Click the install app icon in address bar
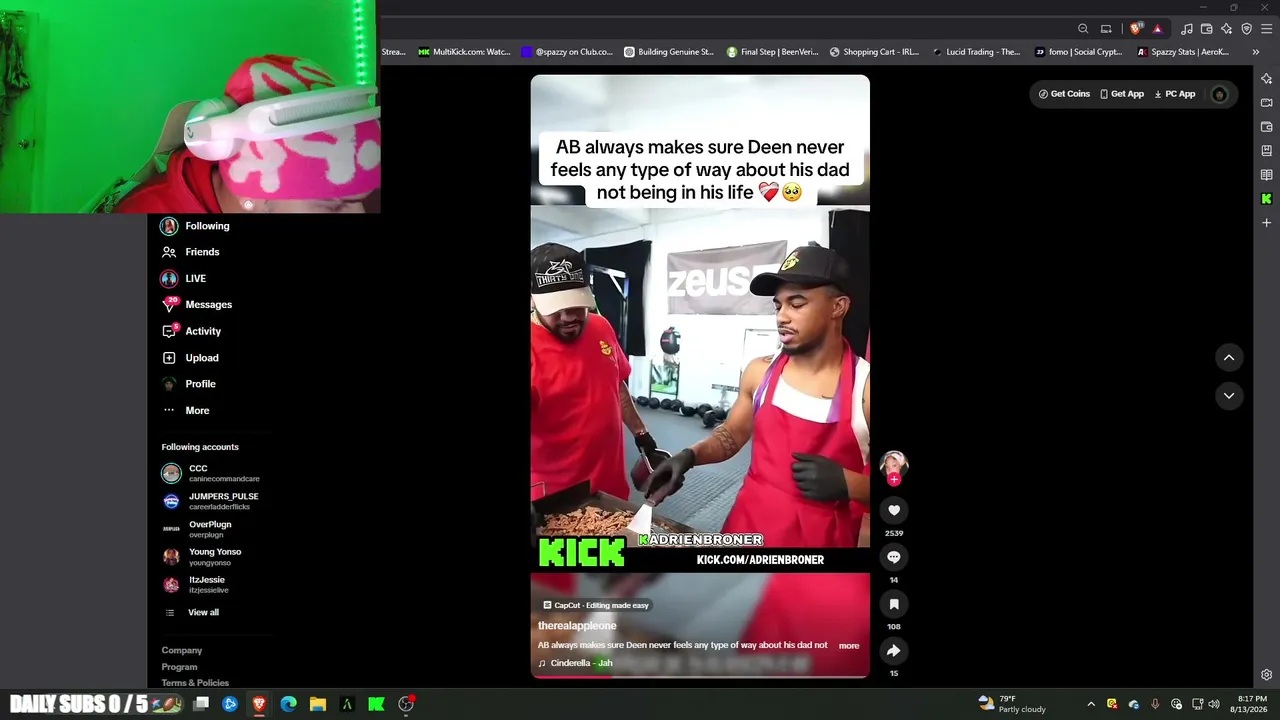The width and height of the screenshot is (1280, 720). 1106,29
